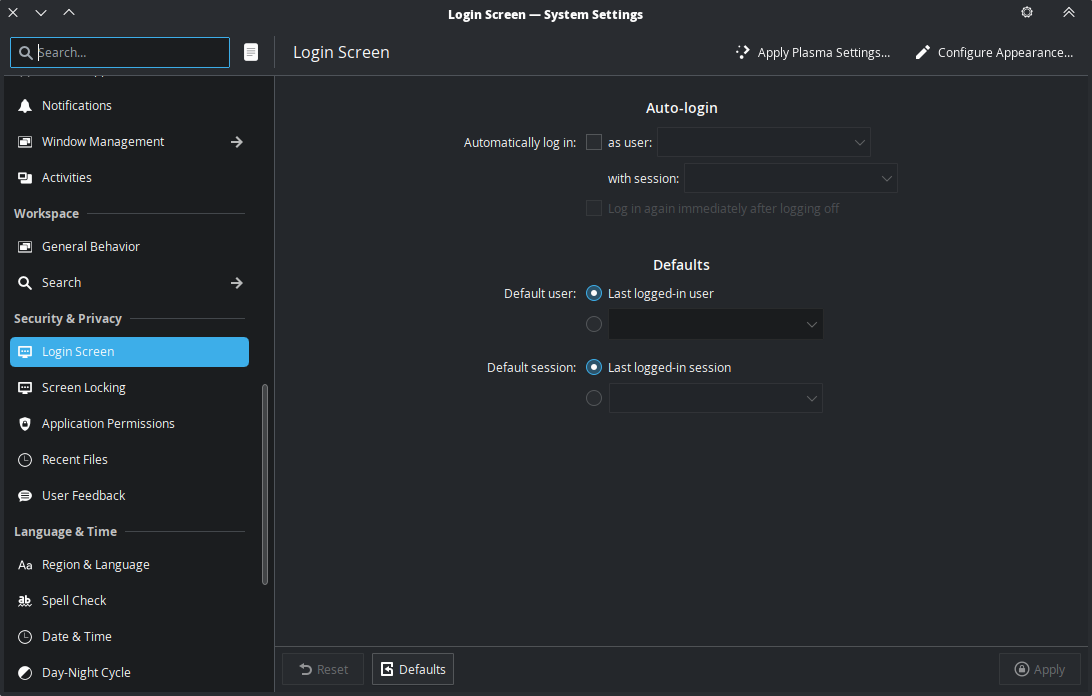Click the Recent Files clock icon
This screenshot has width=1092, height=696.
[x=25, y=460]
